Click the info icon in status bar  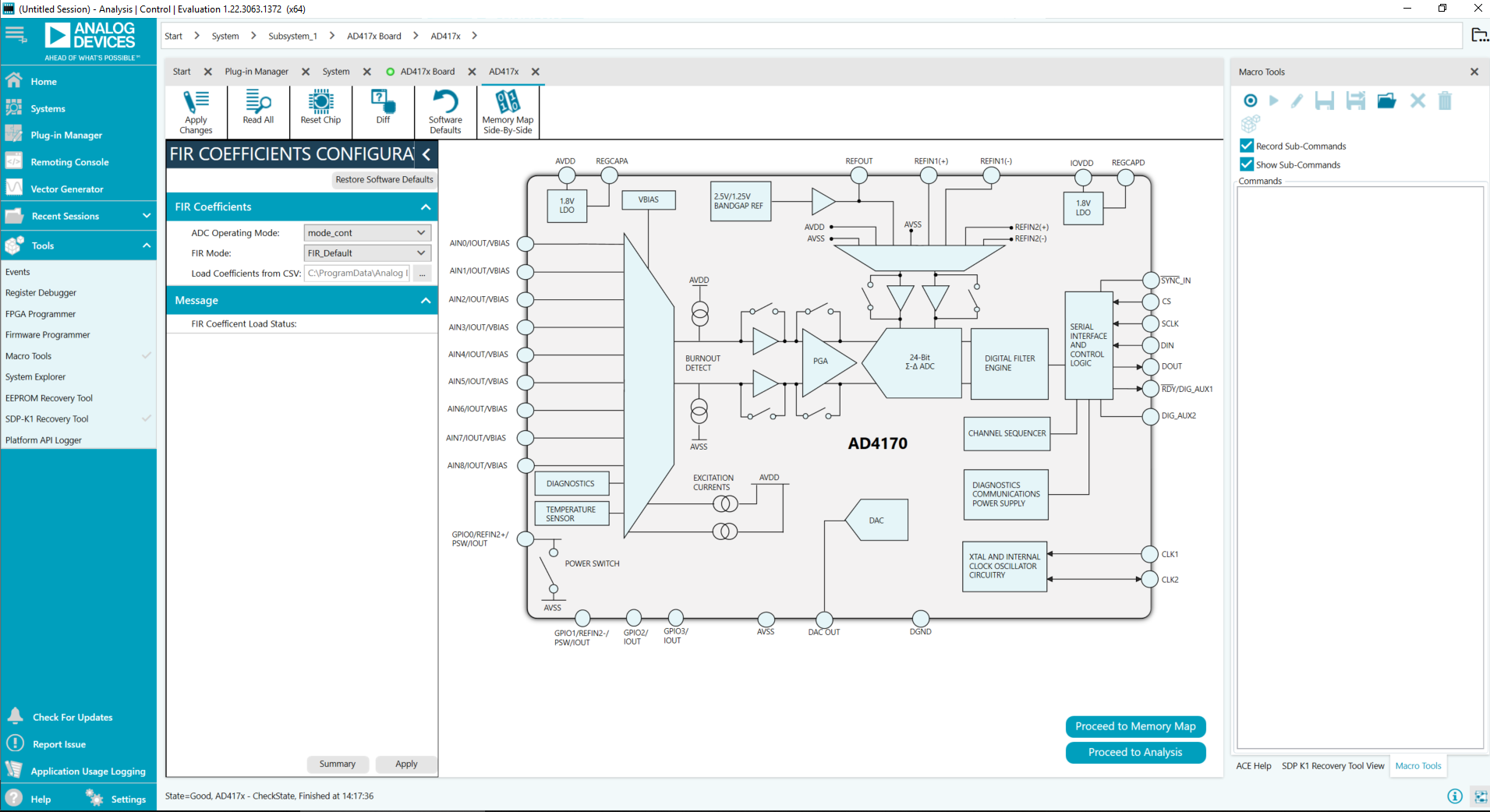coord(1455,796)
